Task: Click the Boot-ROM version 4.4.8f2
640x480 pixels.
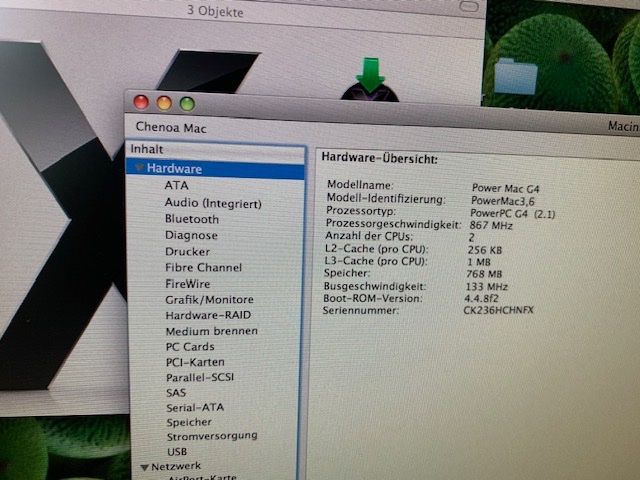Action: [x=481, y=298]
